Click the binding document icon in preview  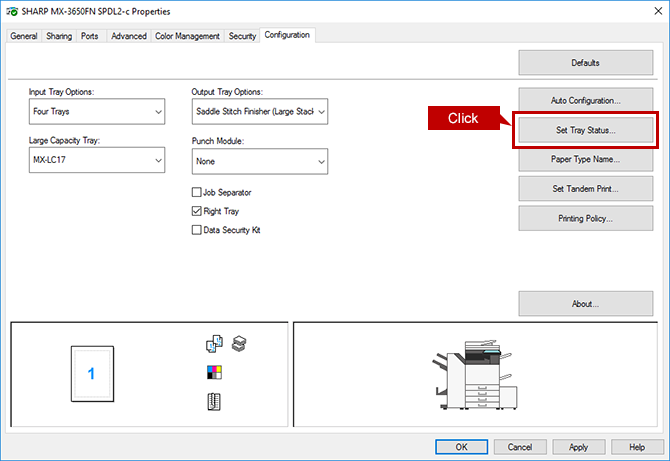pos(214,402)
